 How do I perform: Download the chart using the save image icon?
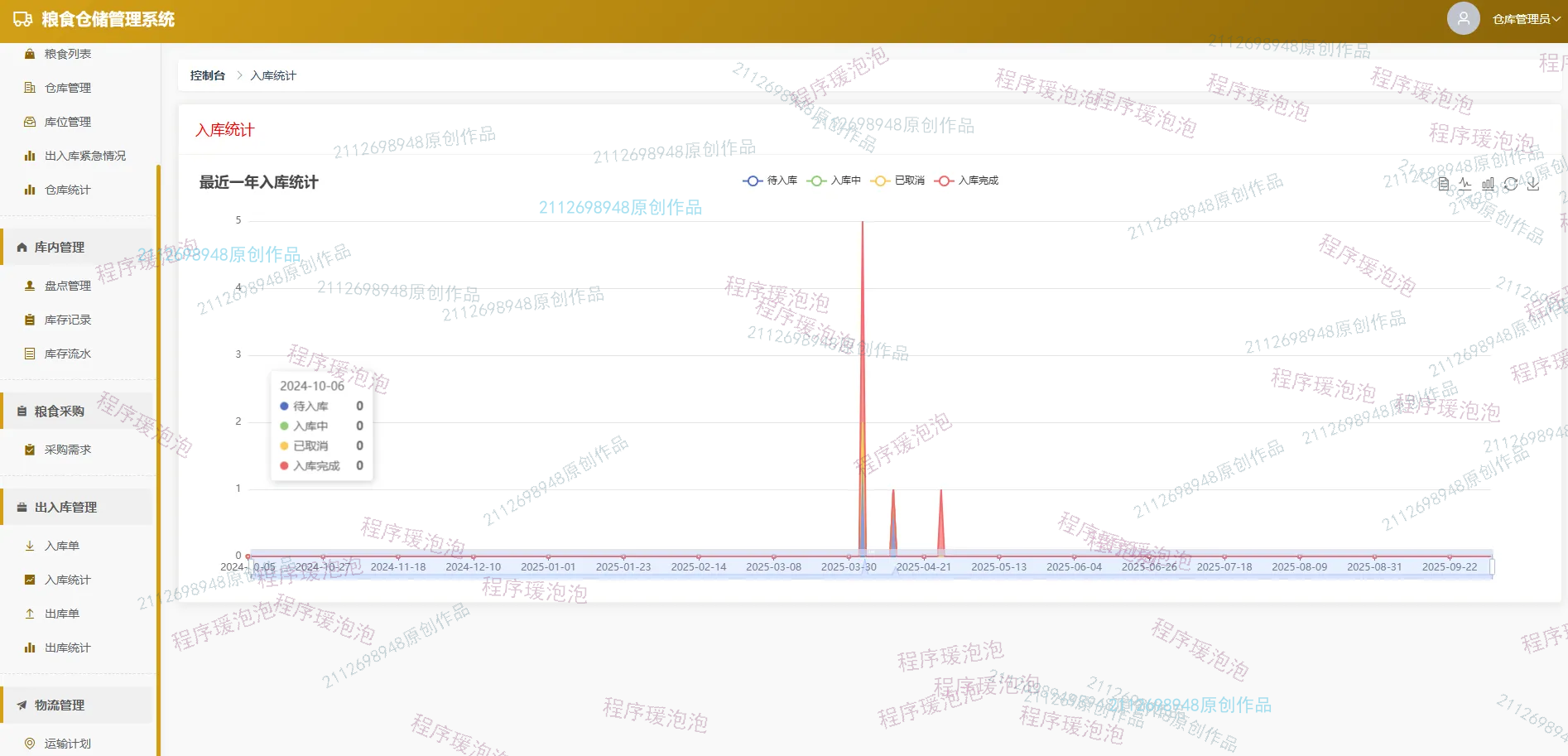(1534, 184)
